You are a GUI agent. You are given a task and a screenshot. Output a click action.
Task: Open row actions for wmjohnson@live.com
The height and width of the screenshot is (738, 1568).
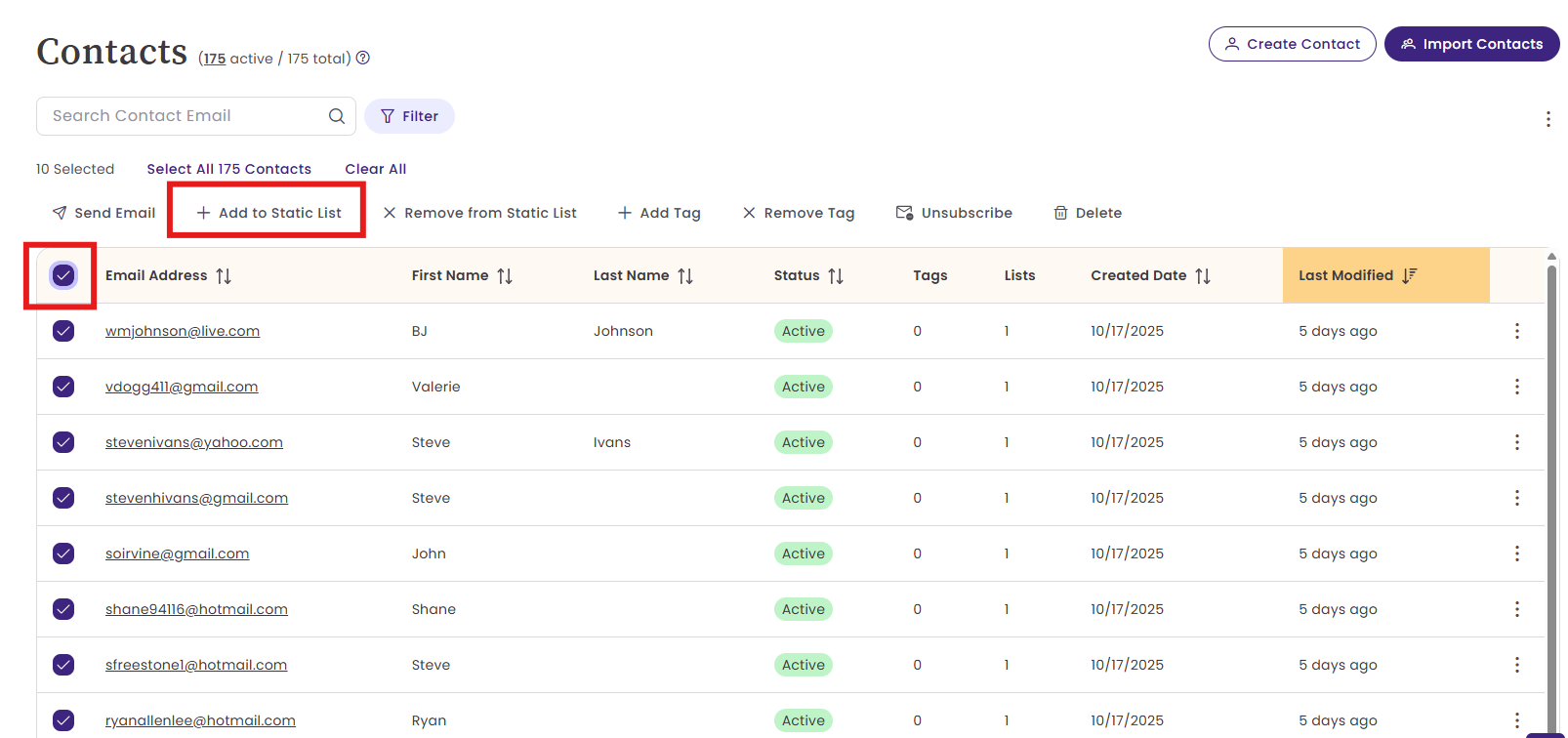point(1517,331)
